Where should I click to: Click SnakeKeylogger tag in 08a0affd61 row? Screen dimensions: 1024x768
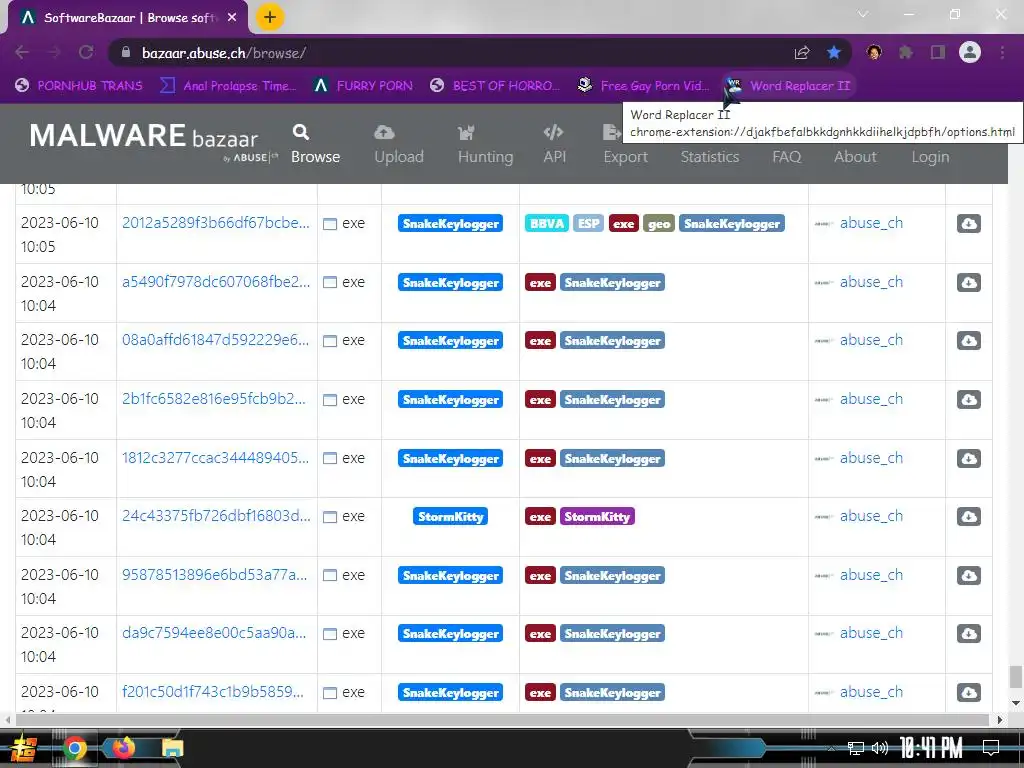(613, 340)
